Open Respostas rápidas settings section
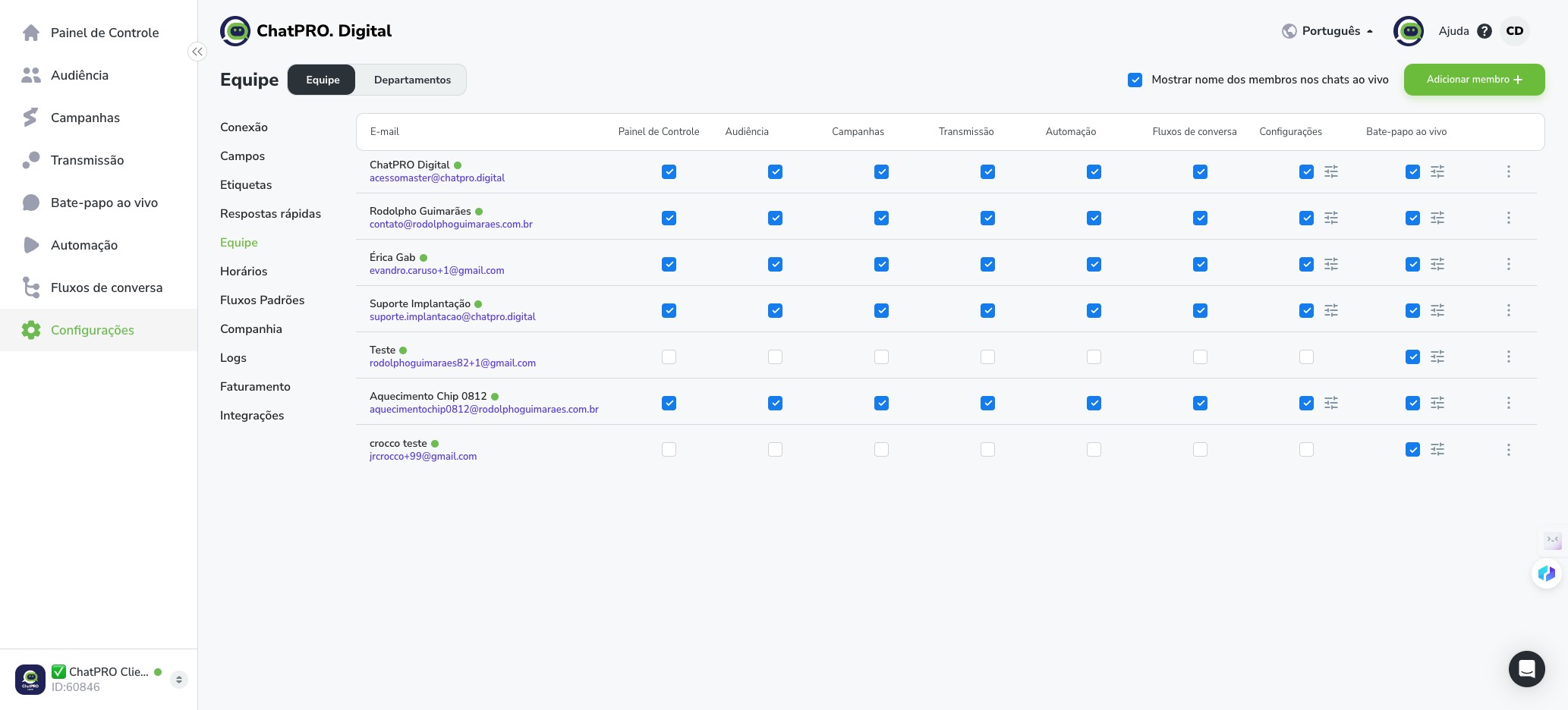Viewport: 1568px width, 710px height. click(x=270, y=214)
